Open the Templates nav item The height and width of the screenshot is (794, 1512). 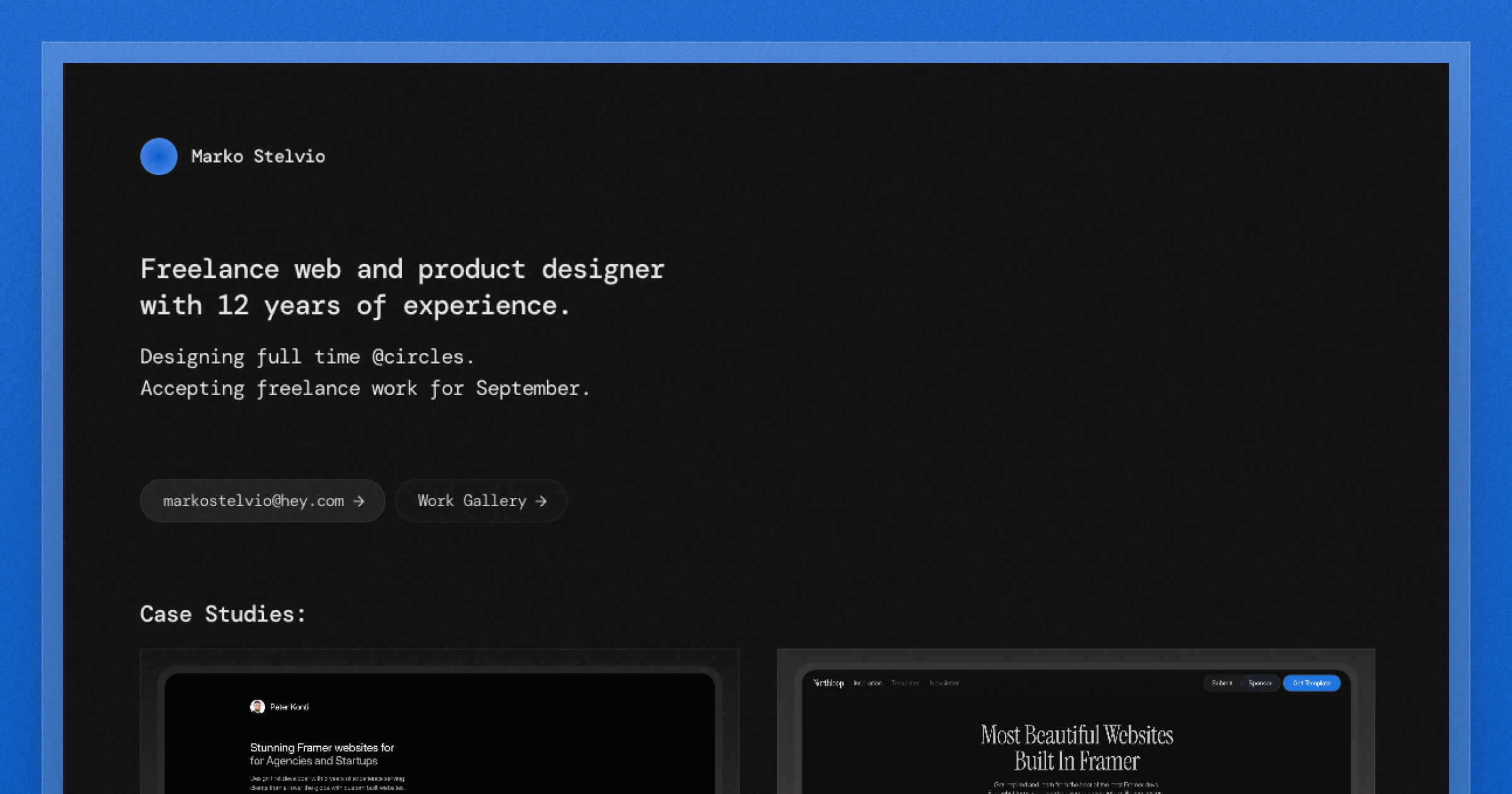tap(907, 682)
